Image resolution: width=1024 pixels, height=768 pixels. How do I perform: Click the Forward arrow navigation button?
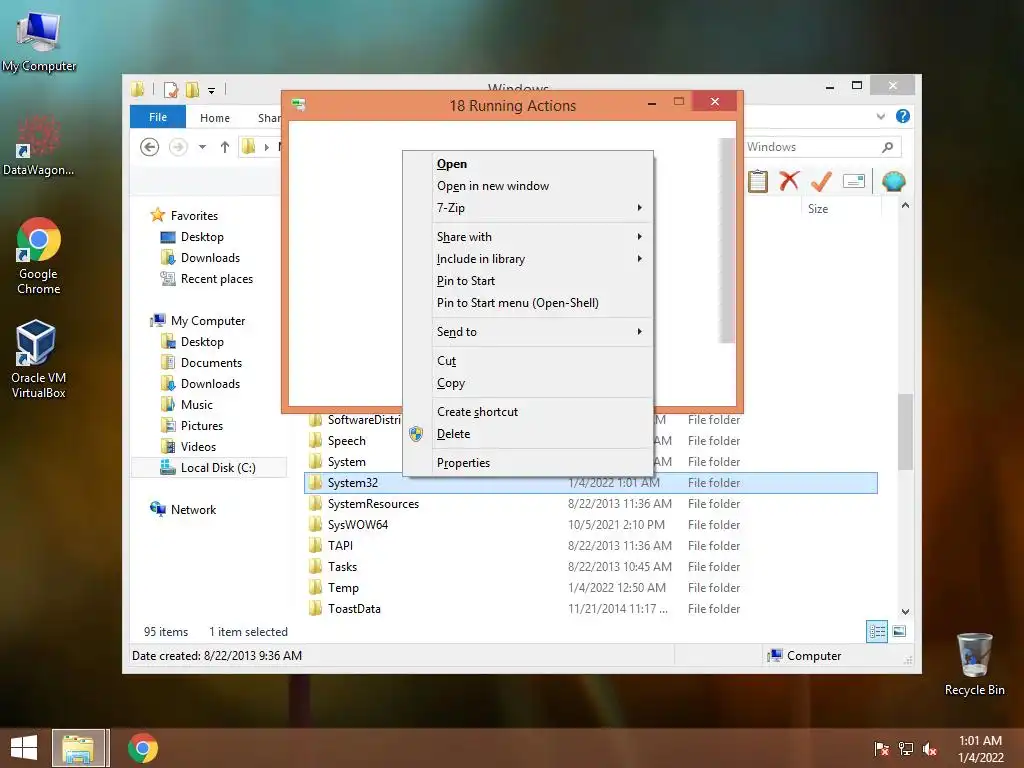click(x=178, y=147)
